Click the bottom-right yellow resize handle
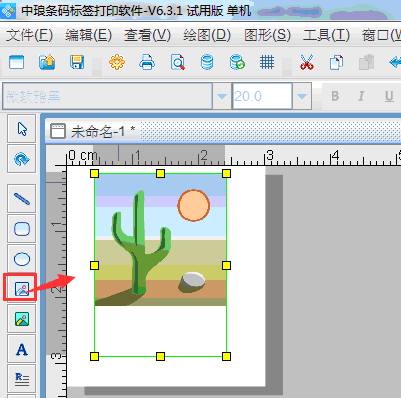This screenshot has width=401, height=398. (226, 356)
